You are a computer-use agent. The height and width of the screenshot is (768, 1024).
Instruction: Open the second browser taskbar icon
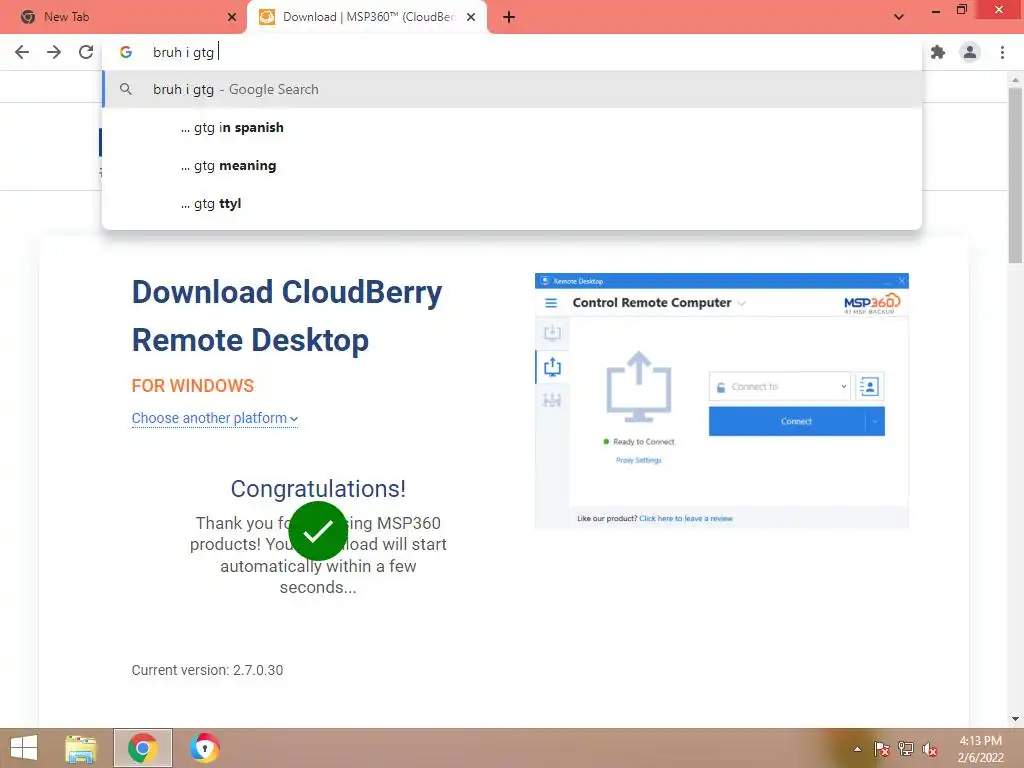pyautogui.click(x=204, y=748)
